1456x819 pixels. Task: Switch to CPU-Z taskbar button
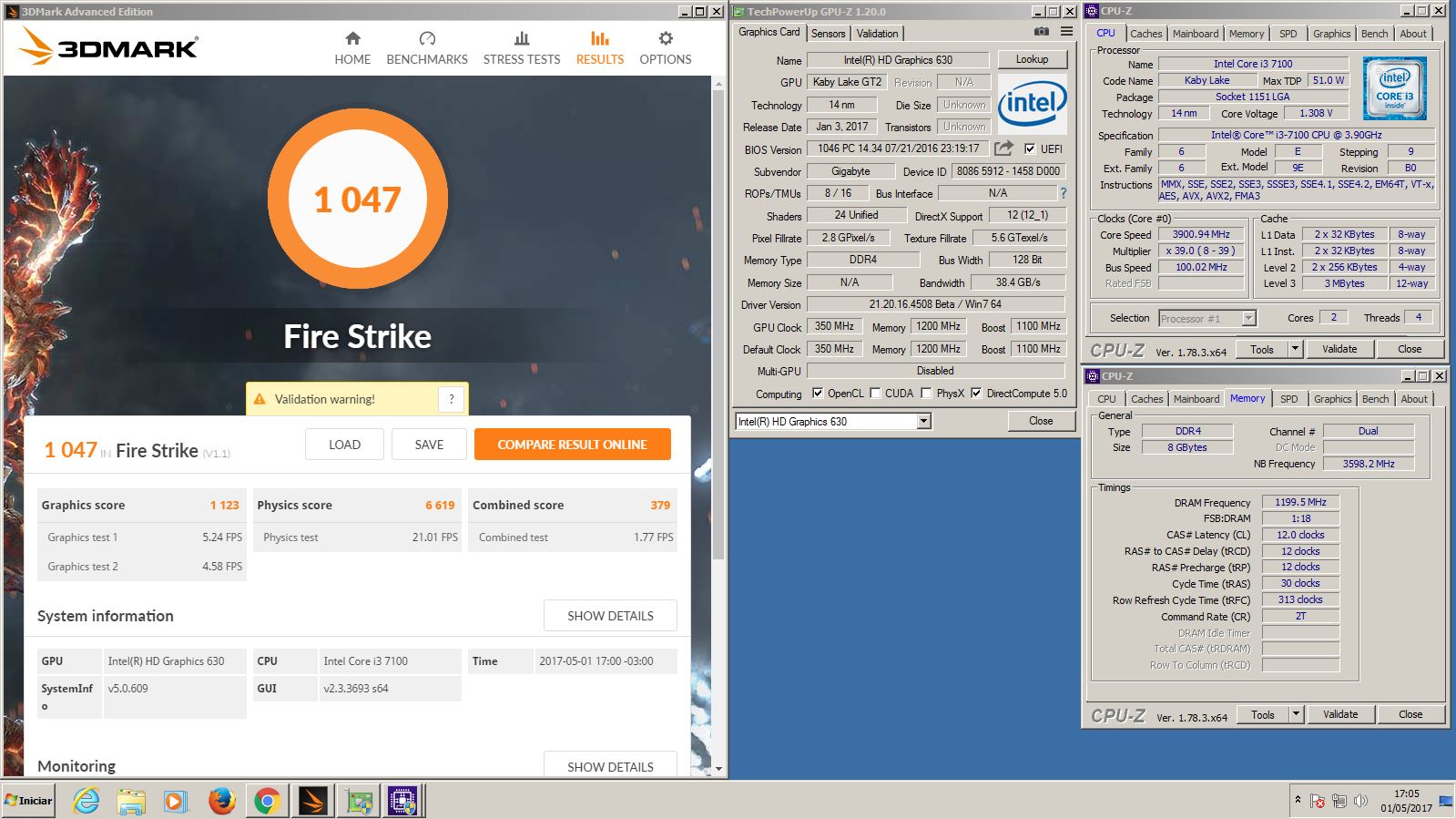(402, 801)
